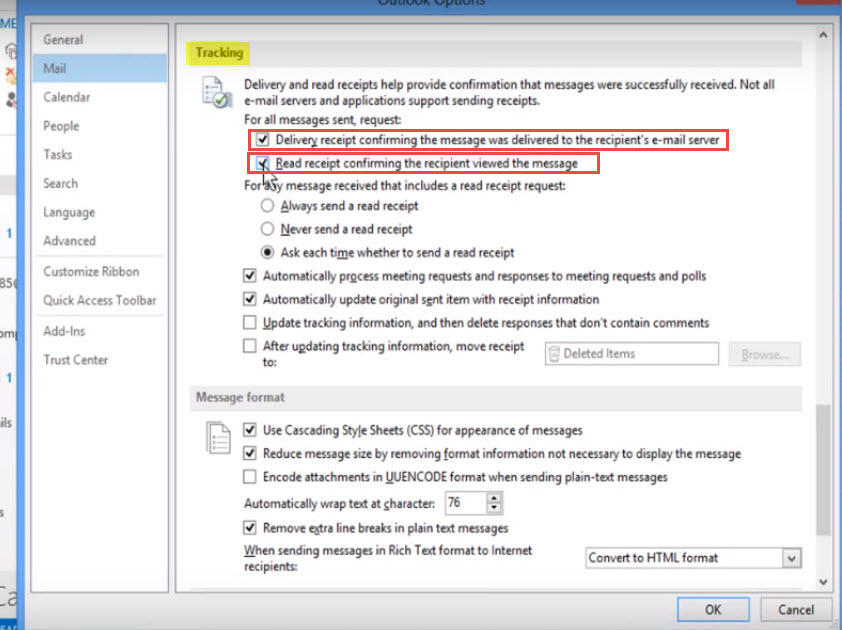Viewport: 842px width, 630px height.
Task: Select Always send a read receipt
Action: coord(267,206)
